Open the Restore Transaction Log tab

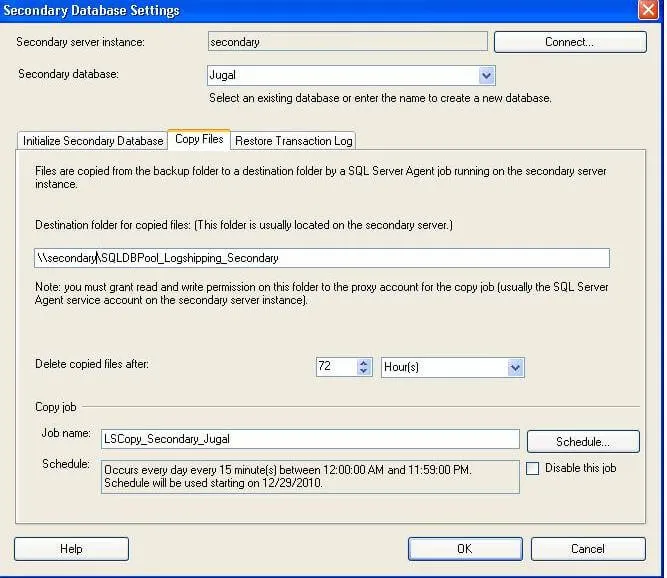294,141
